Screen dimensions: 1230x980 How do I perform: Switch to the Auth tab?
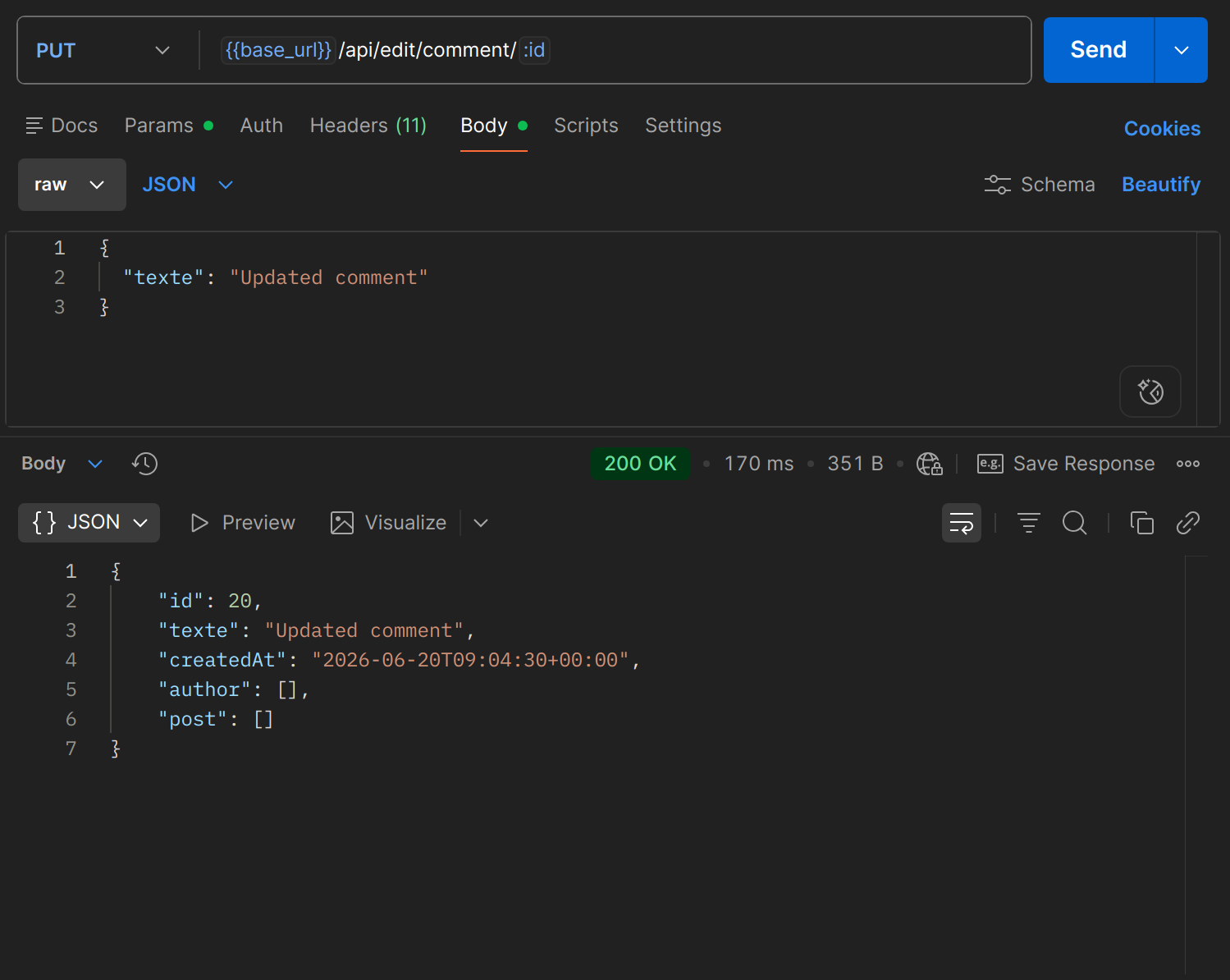click(262, 126)
